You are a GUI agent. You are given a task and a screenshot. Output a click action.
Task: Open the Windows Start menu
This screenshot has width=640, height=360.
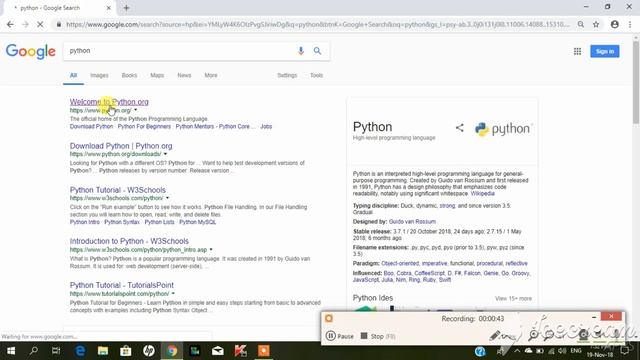click(x=11, y=351)
